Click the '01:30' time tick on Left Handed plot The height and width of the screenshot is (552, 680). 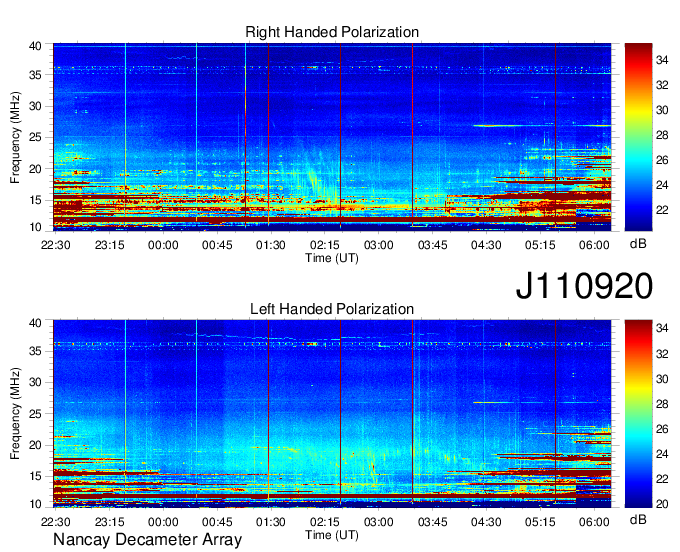(x=271, y=522)
